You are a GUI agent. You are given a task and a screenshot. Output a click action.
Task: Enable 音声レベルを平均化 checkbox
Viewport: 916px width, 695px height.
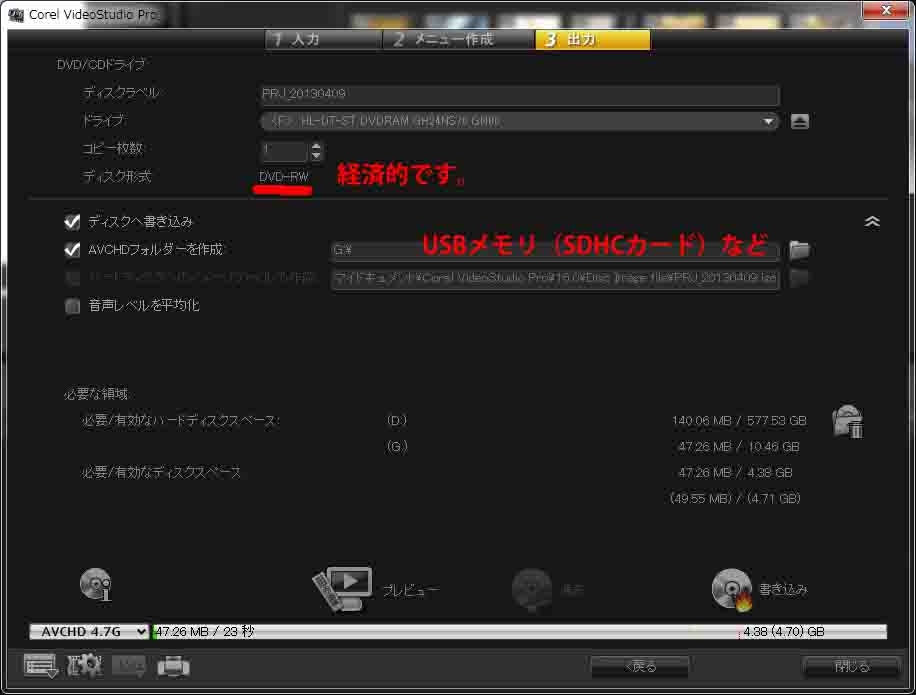click(x=72, y=305)
